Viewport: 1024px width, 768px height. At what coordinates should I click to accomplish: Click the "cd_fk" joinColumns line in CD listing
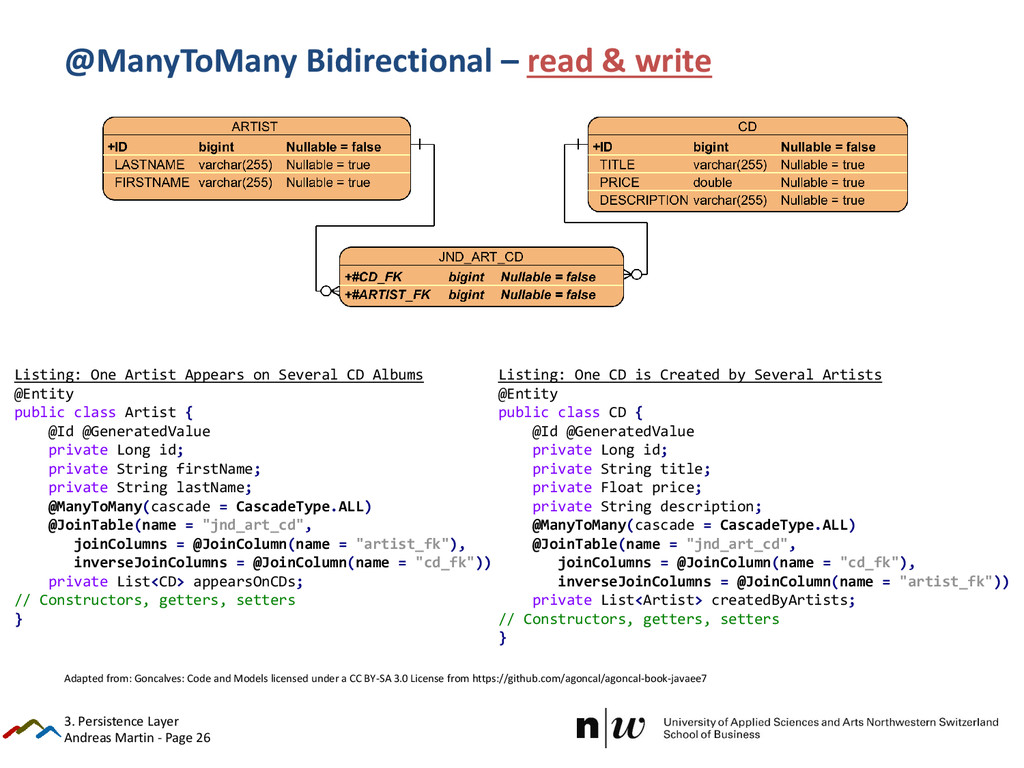point(737,562)
